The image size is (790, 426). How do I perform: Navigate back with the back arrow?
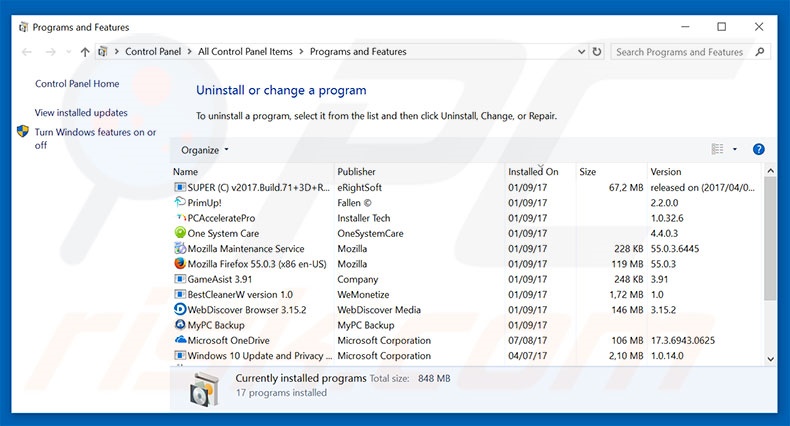[x=27, y=52]
